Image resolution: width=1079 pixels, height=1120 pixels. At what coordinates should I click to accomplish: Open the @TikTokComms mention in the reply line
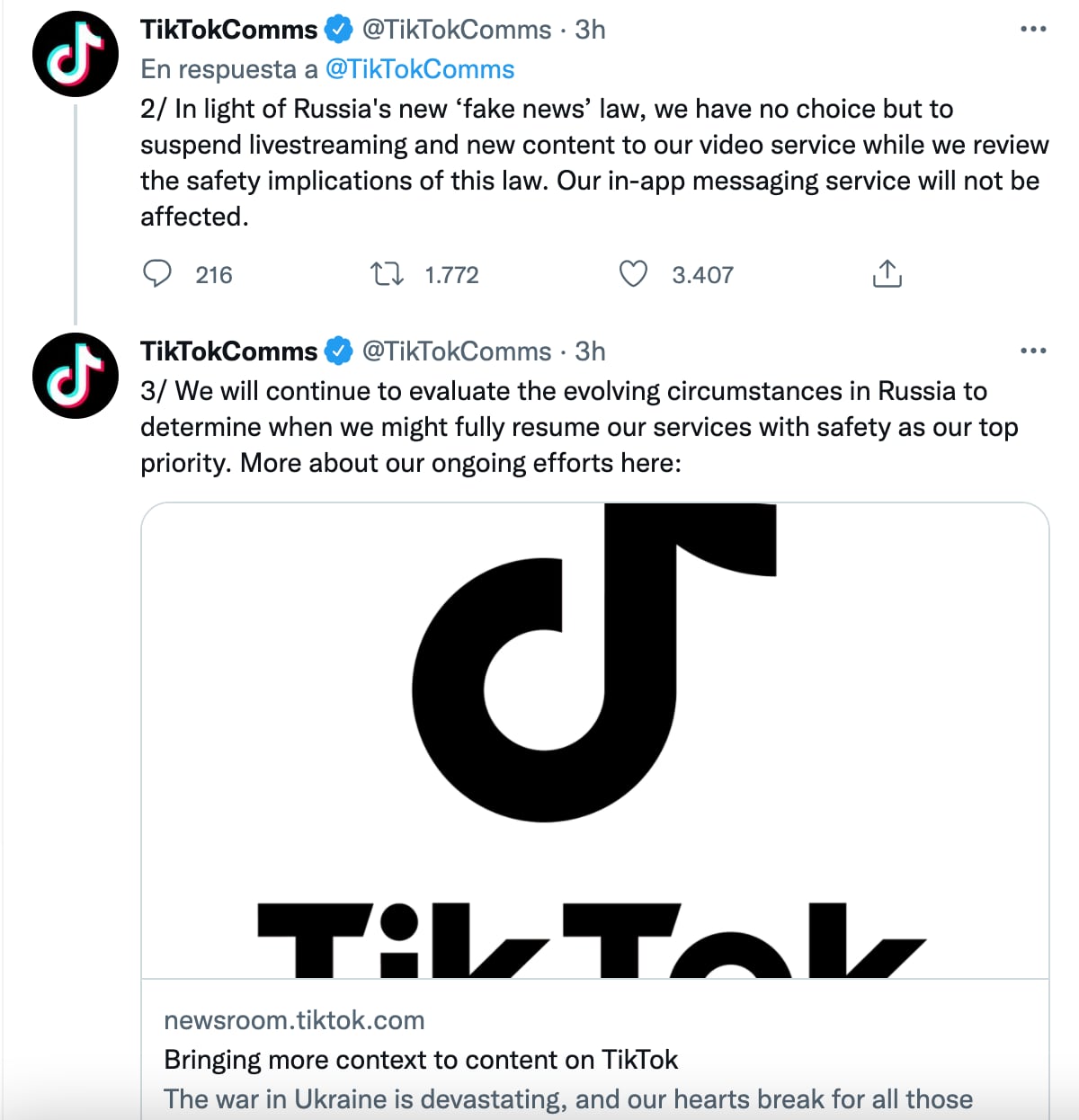pos(423,69)
